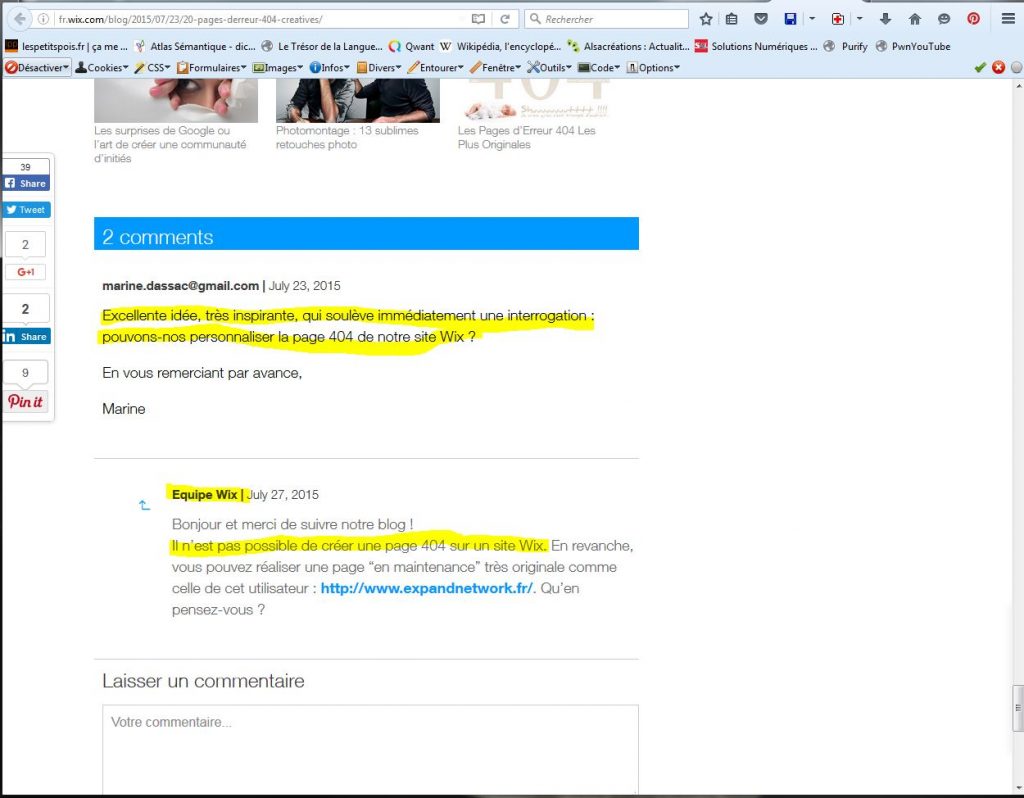
Task: Tweet this article
Action: 26,210
